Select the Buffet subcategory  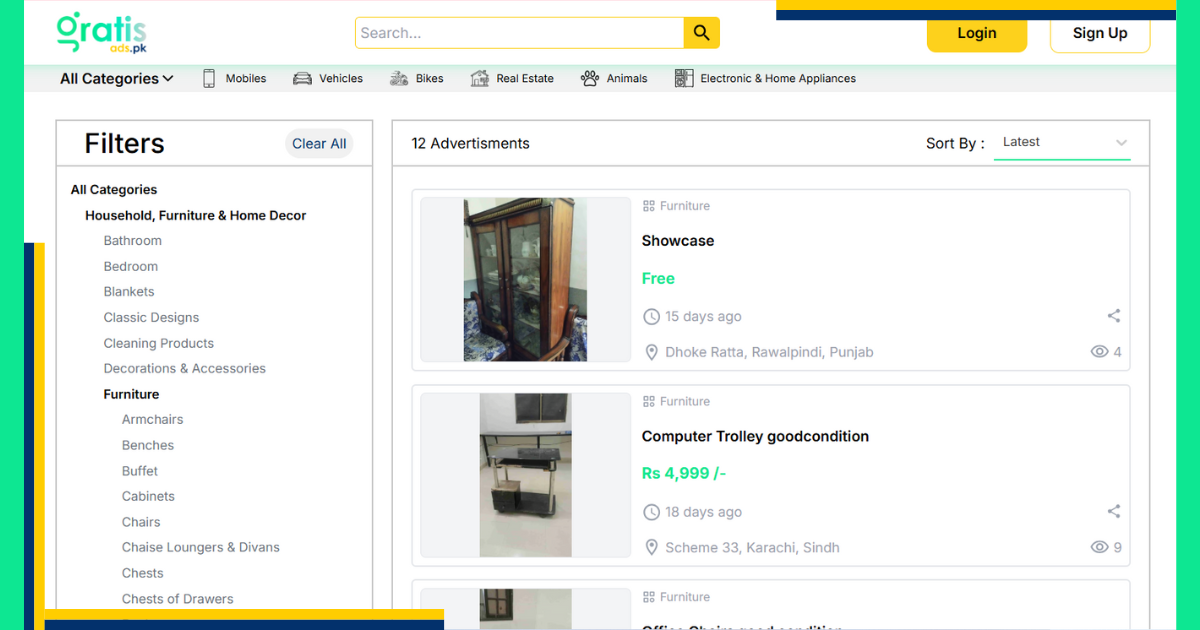coord(140,471)
